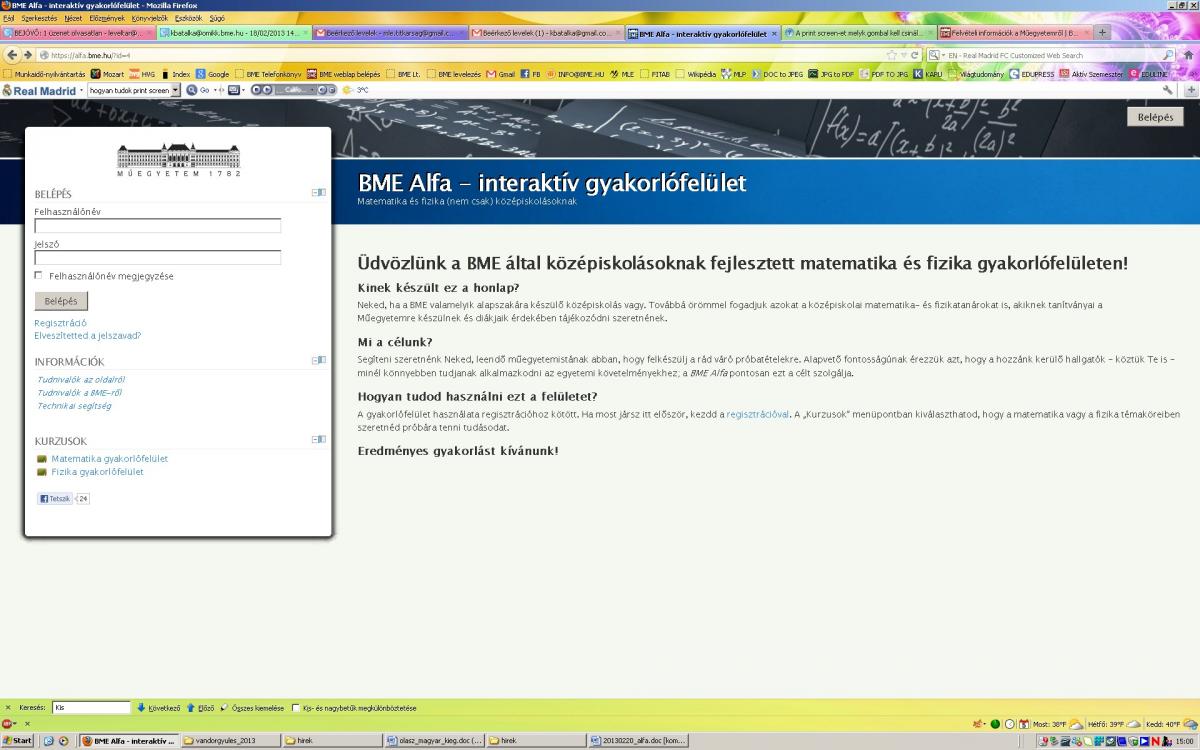Click the Keresés find bar text field
The width and height of the screenshot is (1200, 750).
(91, 708)
